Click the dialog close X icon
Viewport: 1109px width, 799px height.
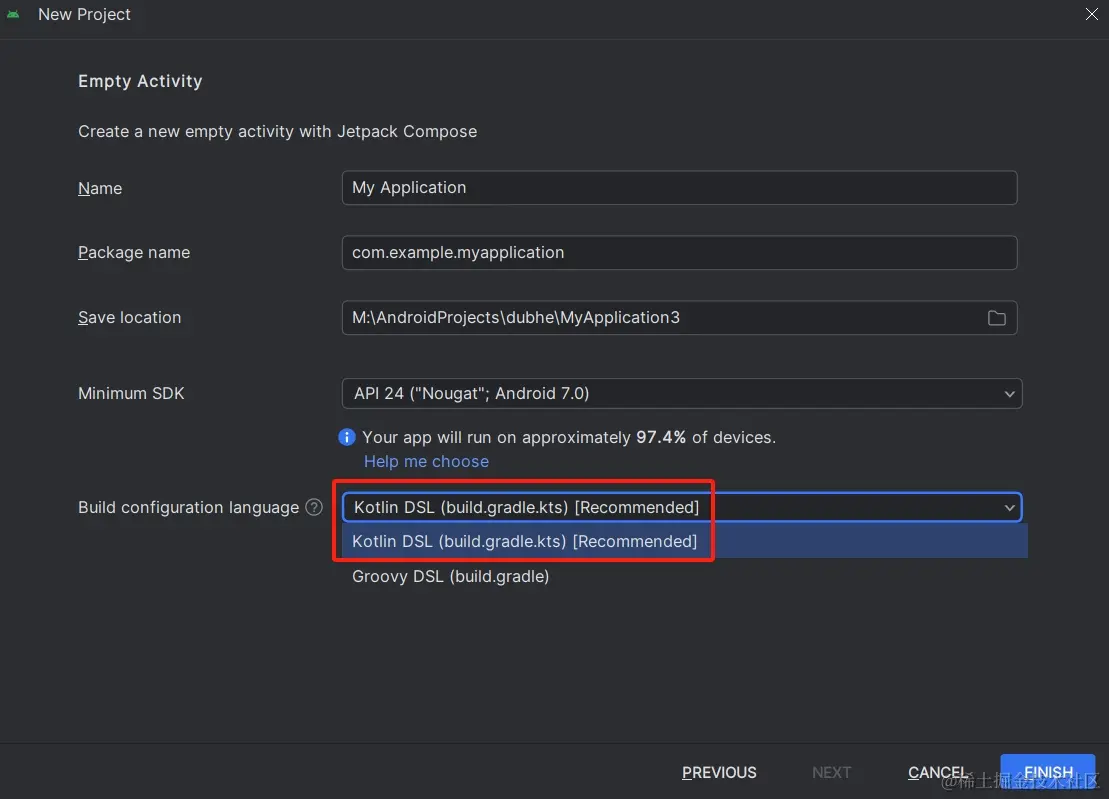pyautogui.click(x=1091, y=14)
